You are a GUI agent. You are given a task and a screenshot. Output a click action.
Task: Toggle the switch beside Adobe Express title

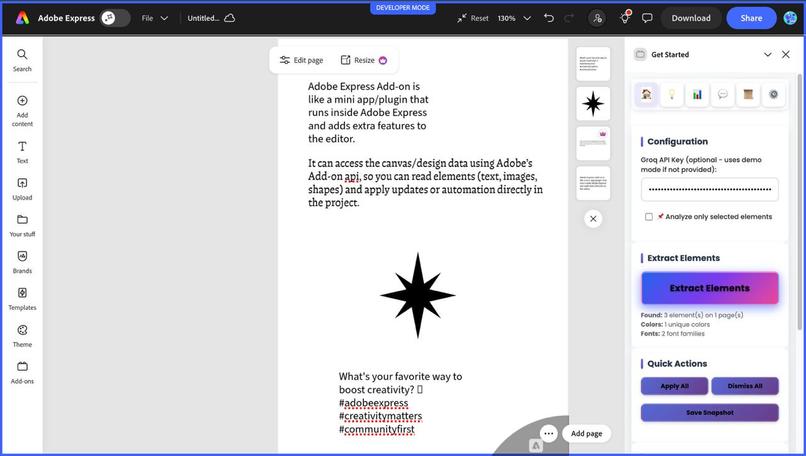click(115, 18)
